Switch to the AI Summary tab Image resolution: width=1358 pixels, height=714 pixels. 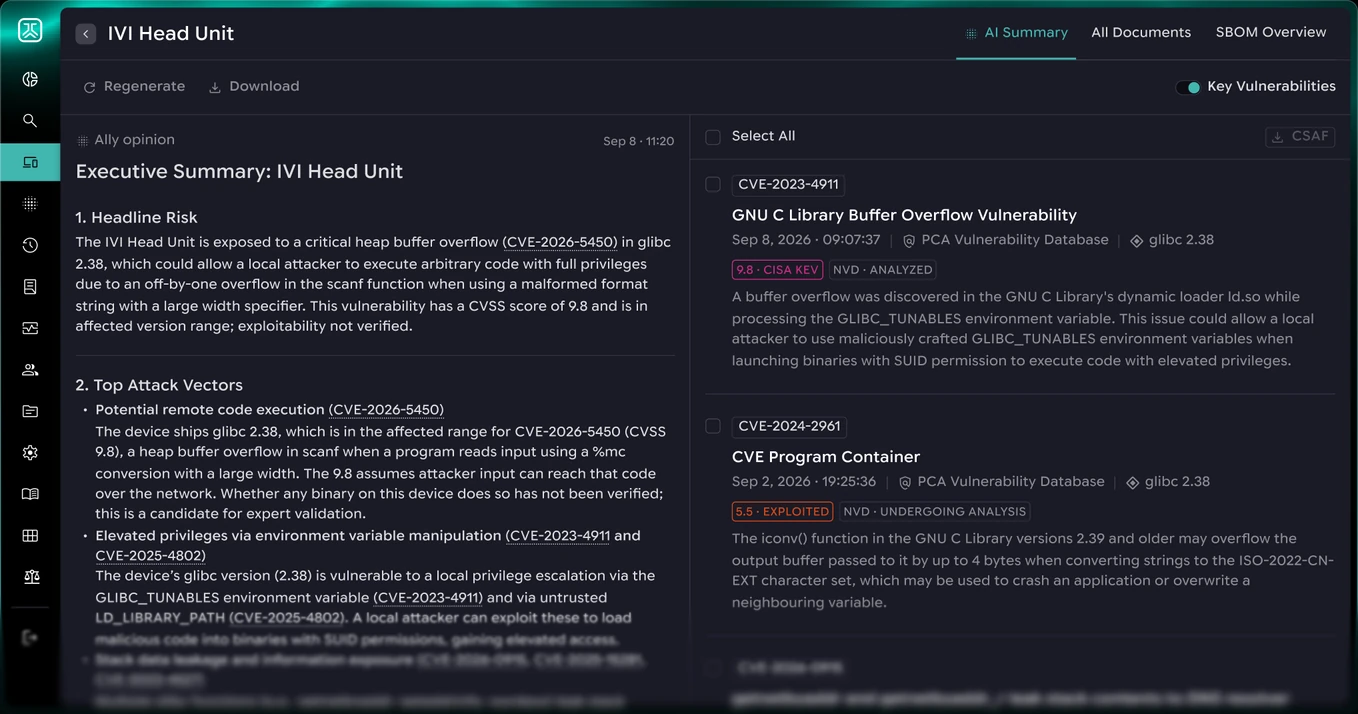click(1016, 33)
